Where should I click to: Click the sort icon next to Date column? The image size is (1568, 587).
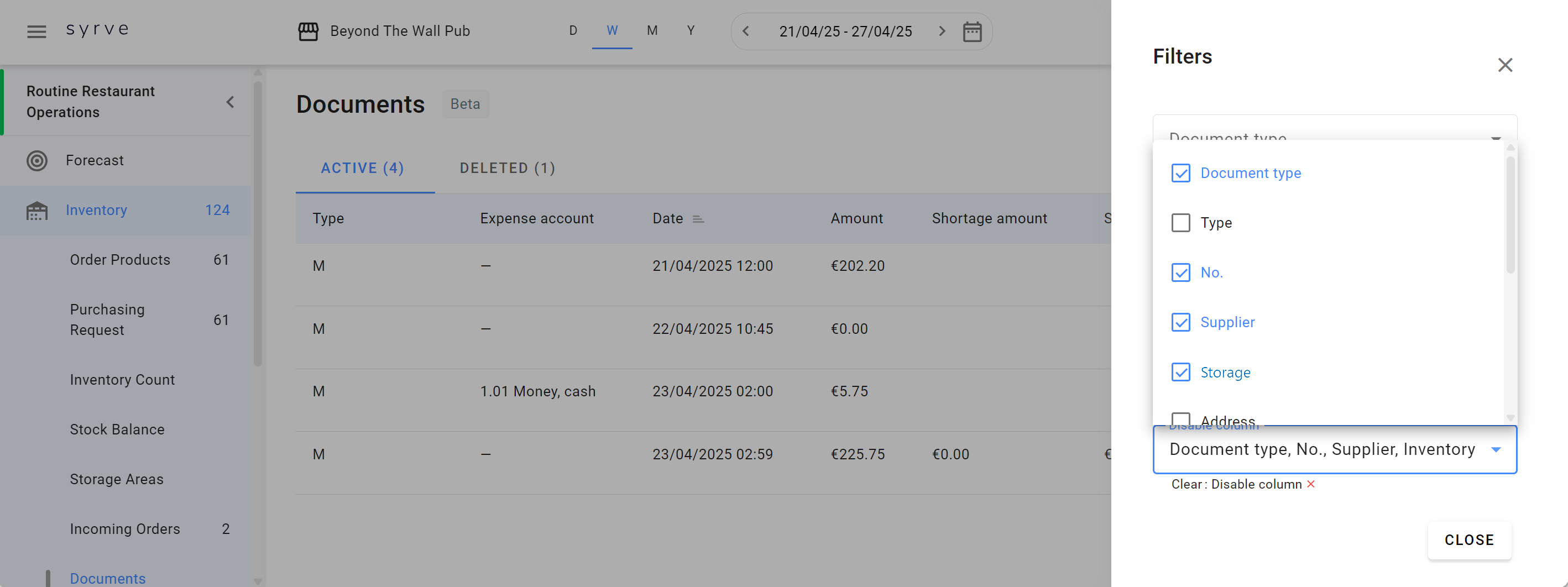pos(698,219)
